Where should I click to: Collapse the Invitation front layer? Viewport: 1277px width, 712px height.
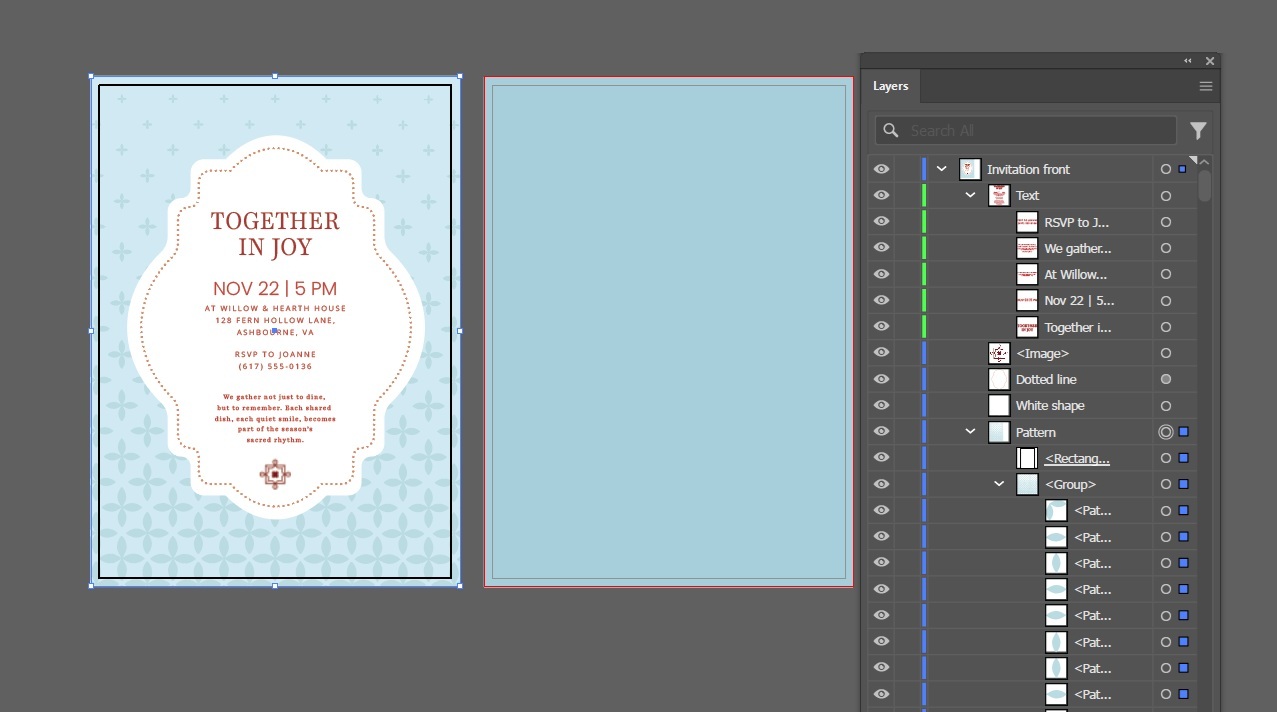(940, 169)
